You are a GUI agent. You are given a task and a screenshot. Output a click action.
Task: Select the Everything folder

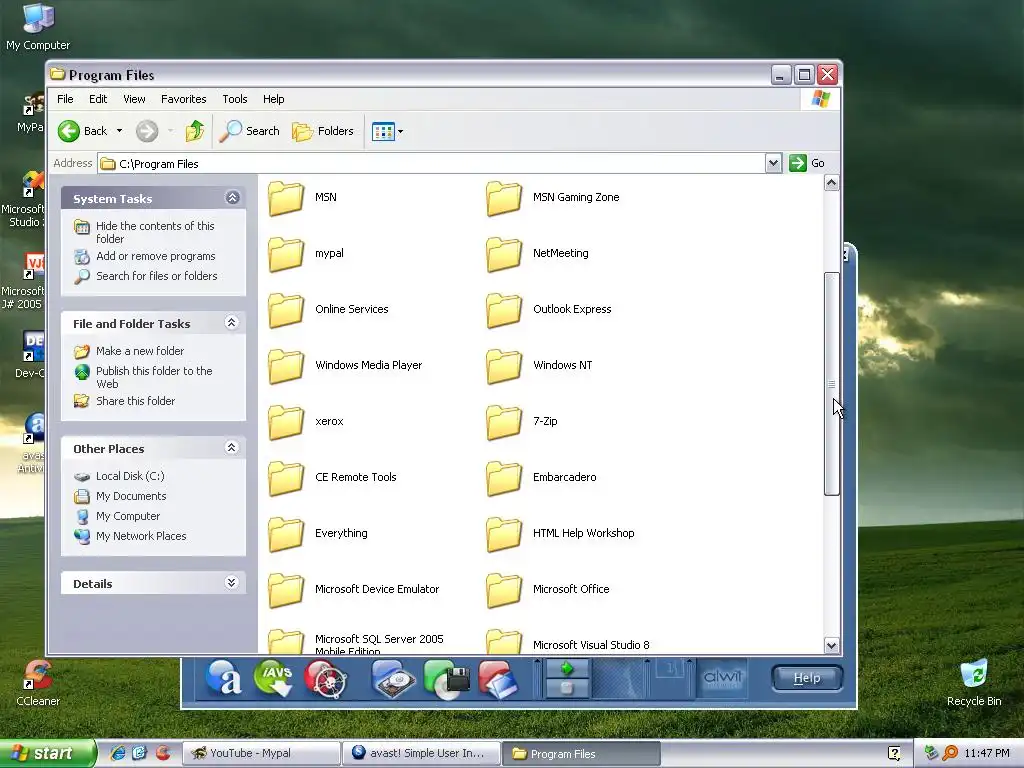pyautogui.click(x=318, y=534)
